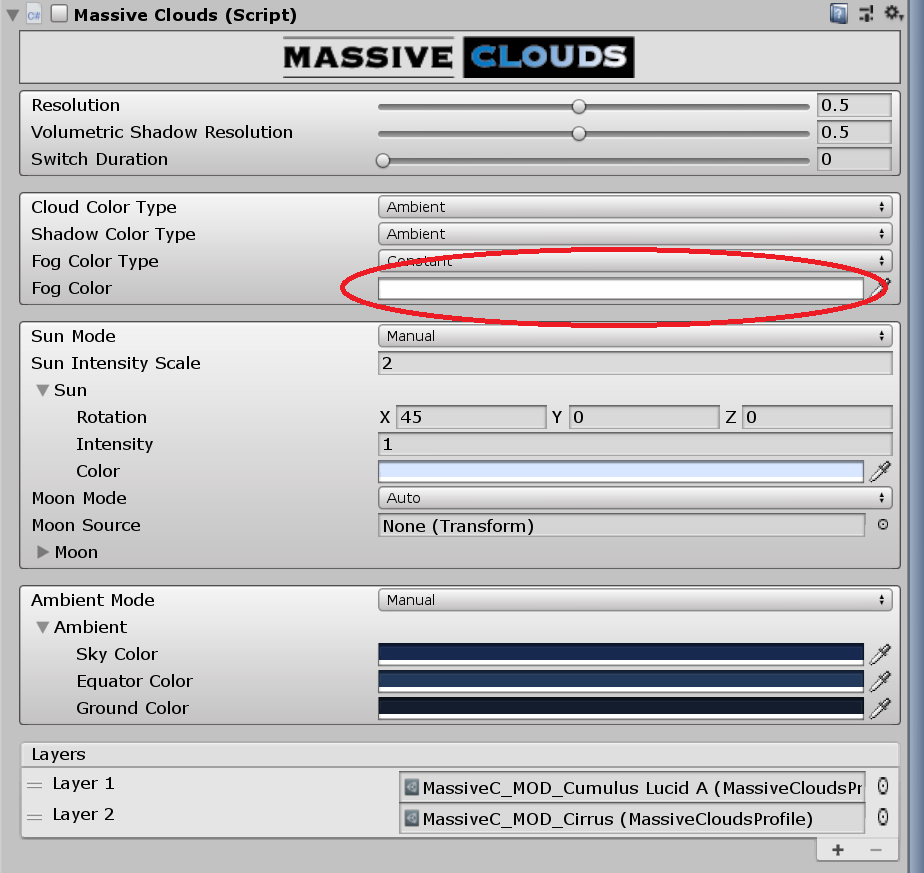Image resolution: width=924 pixels, height=873 pixels.
Task: Click the Layer 1 label
Action: (x=83, y=783)
